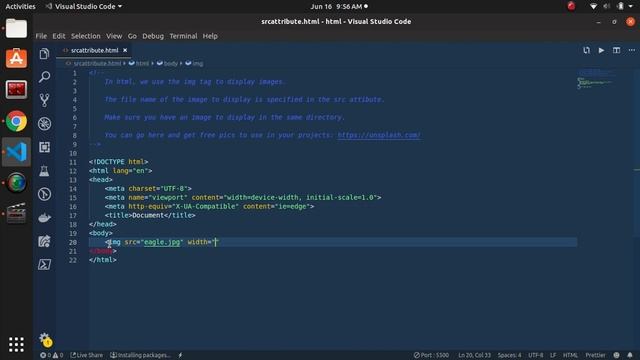Open the Manage gear with update badge

pos(45,339)
